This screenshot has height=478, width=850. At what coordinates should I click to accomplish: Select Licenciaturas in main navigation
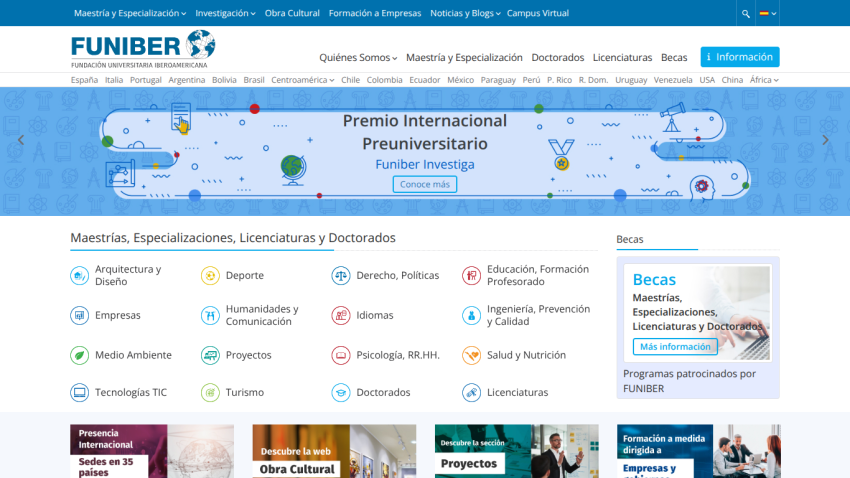622,57
